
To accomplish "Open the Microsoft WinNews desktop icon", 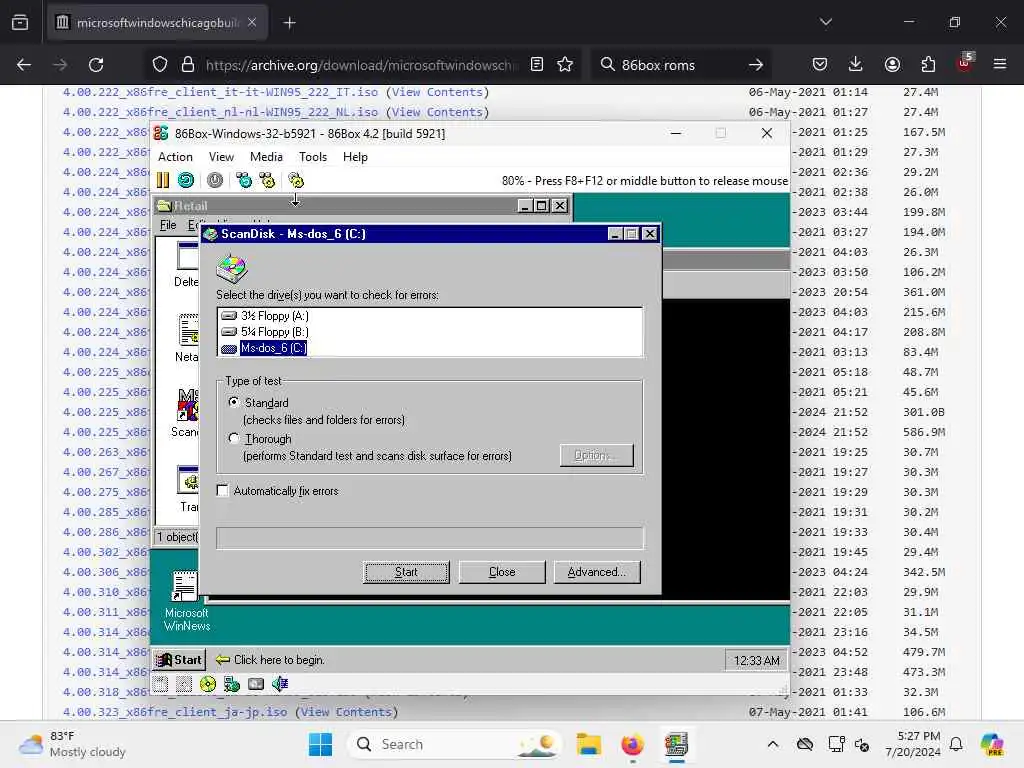I will [186, 601].
